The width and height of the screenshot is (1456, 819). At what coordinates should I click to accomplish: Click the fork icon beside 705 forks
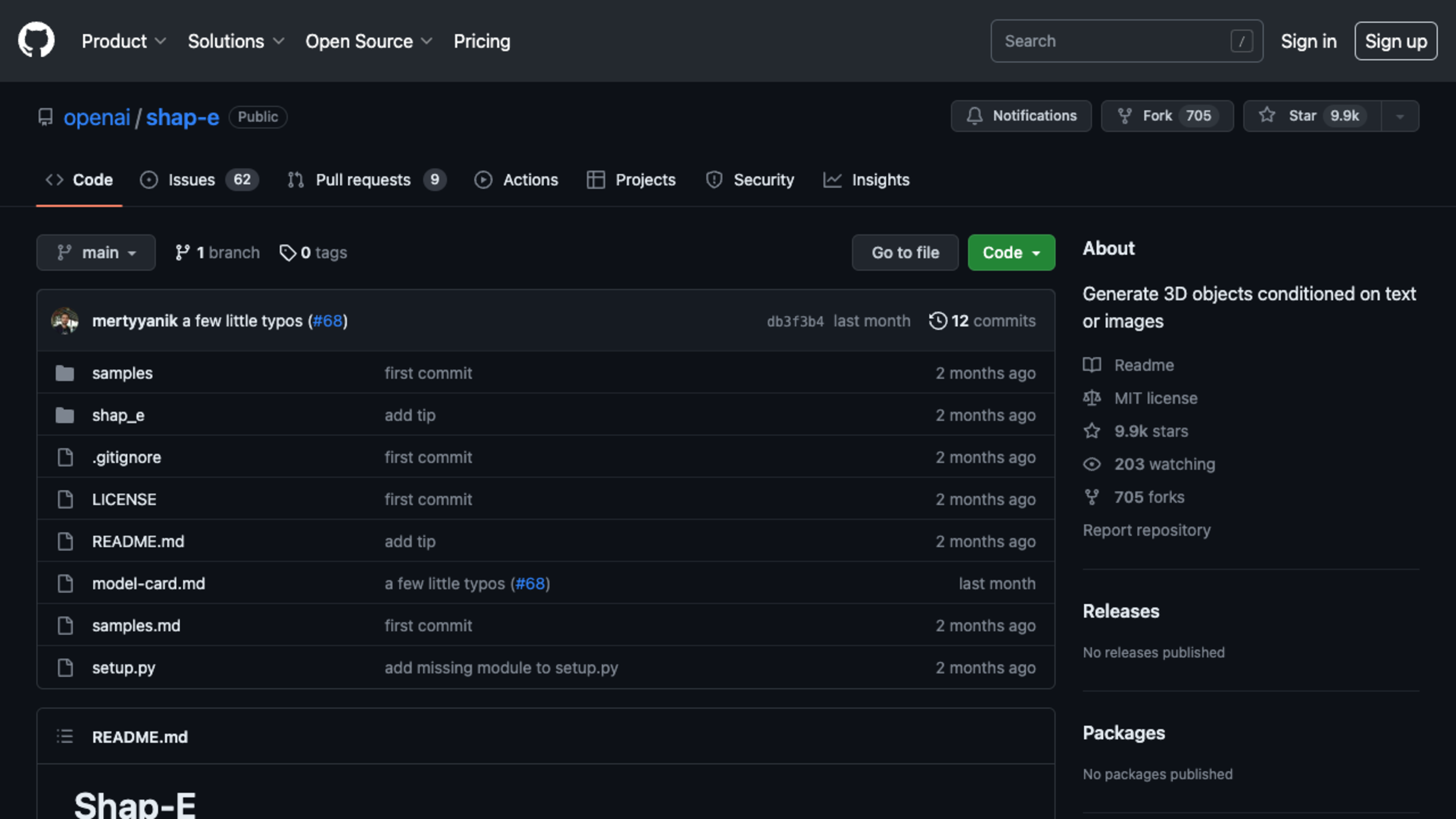(1092, 497)
